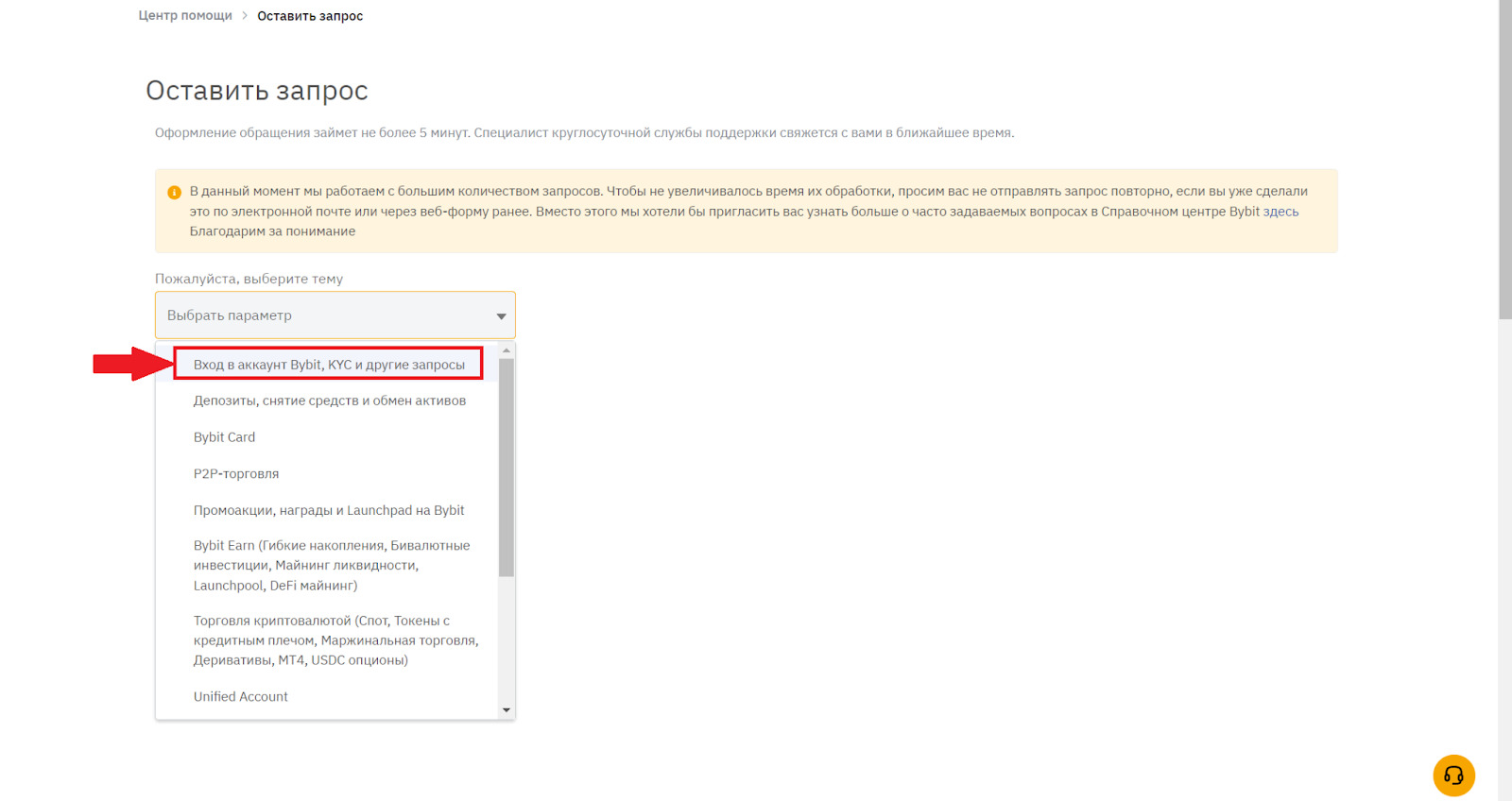Open the live chat headset support icon
Image resolution: width=1512 pixels, height=801 pixels.
click(1453, 775)
